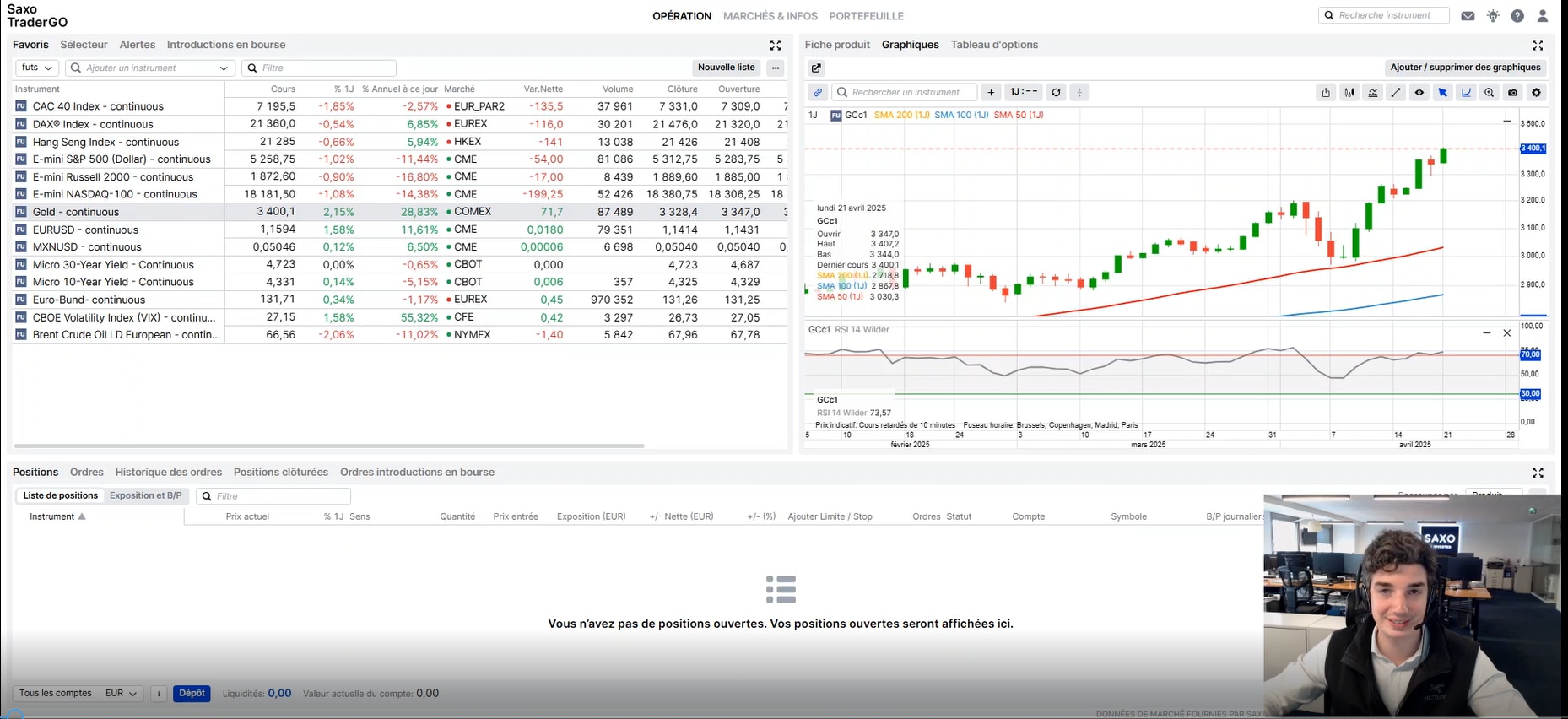Refresh the Gold chart
Image resolution: width=1568 pixels, height=719 pixels.
(1056, 92)
